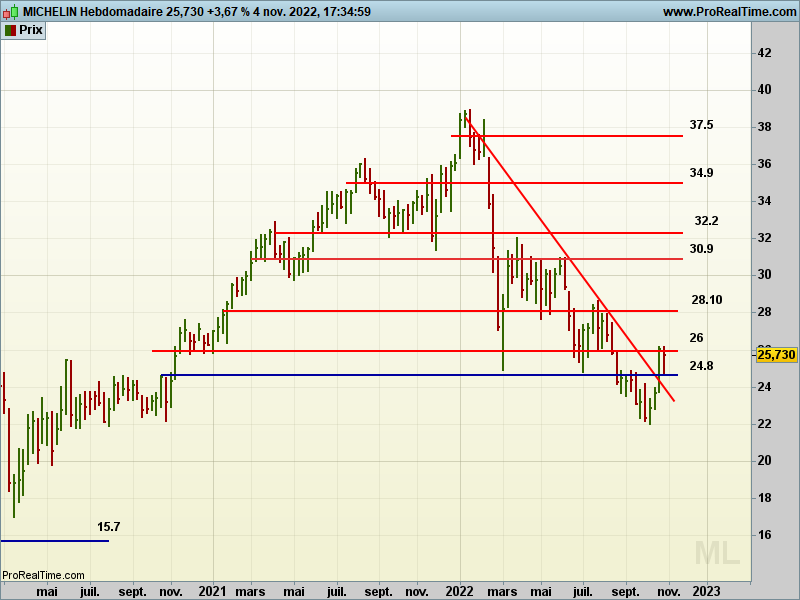800x600 pixels.
Task: Select the label 26 beside the red line
Action: click(x=696, y=338)
